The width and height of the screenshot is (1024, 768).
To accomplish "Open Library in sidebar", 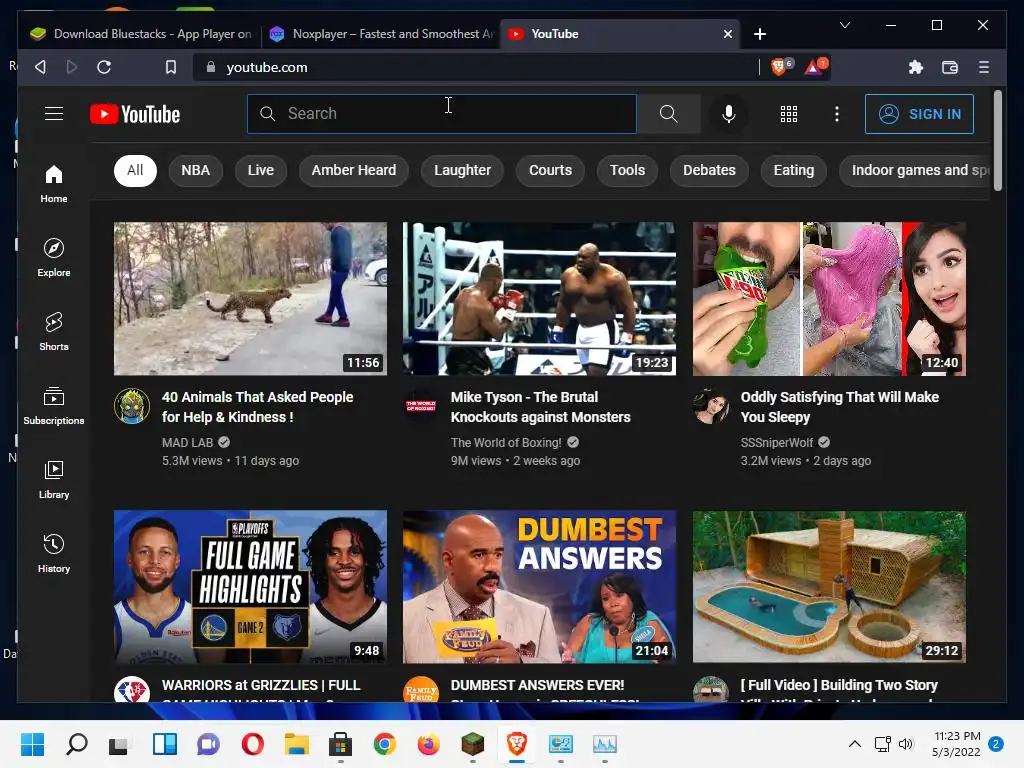I will pos(54,479).
